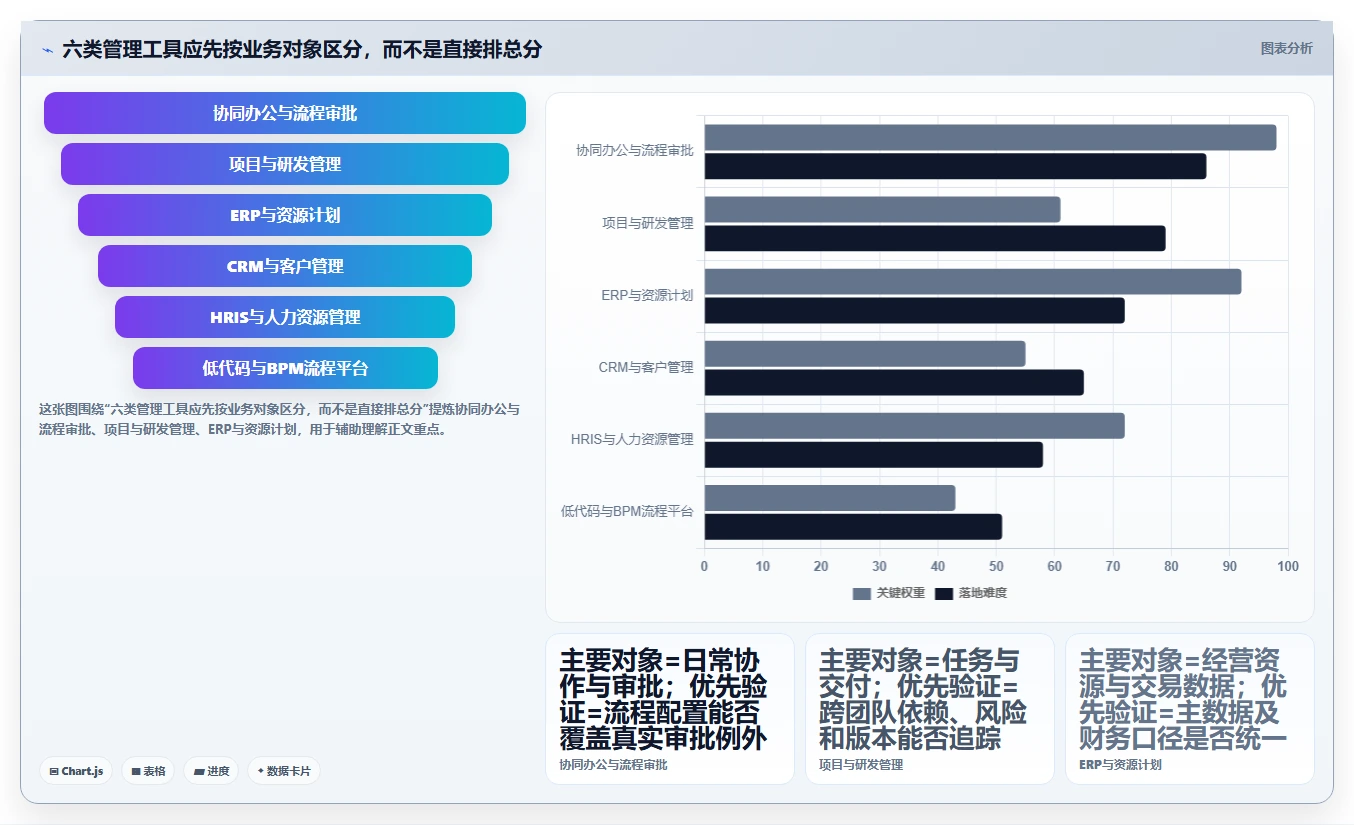Click 低代码与BPM流程平台 落地难度 bar
Screen dimensions: 1354x825
(853, 526)
